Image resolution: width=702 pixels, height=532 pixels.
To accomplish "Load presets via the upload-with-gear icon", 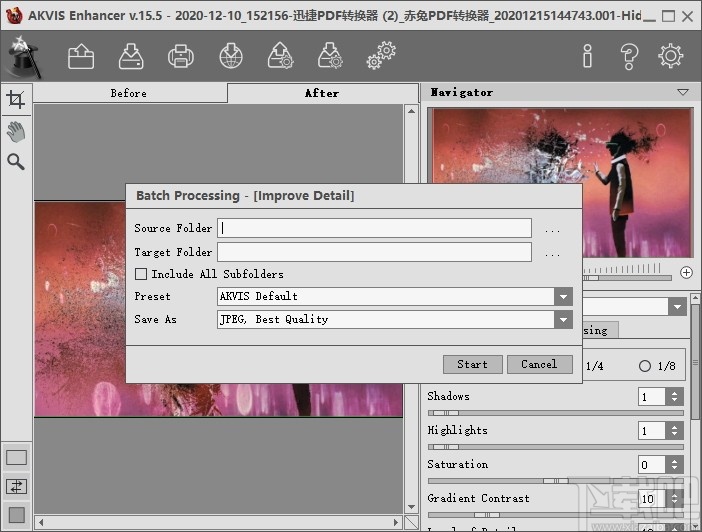I will (281, 55).
